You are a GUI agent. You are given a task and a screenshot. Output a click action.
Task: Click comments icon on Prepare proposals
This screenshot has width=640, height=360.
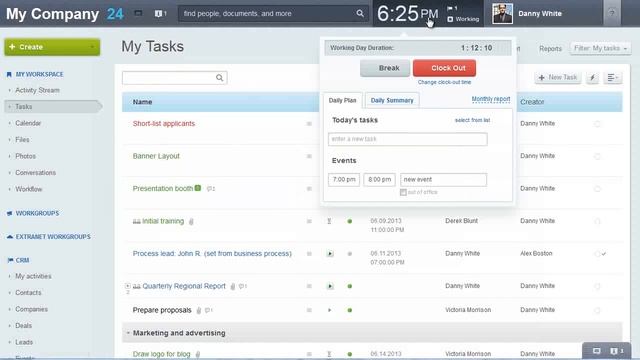(x=209, y=311)
